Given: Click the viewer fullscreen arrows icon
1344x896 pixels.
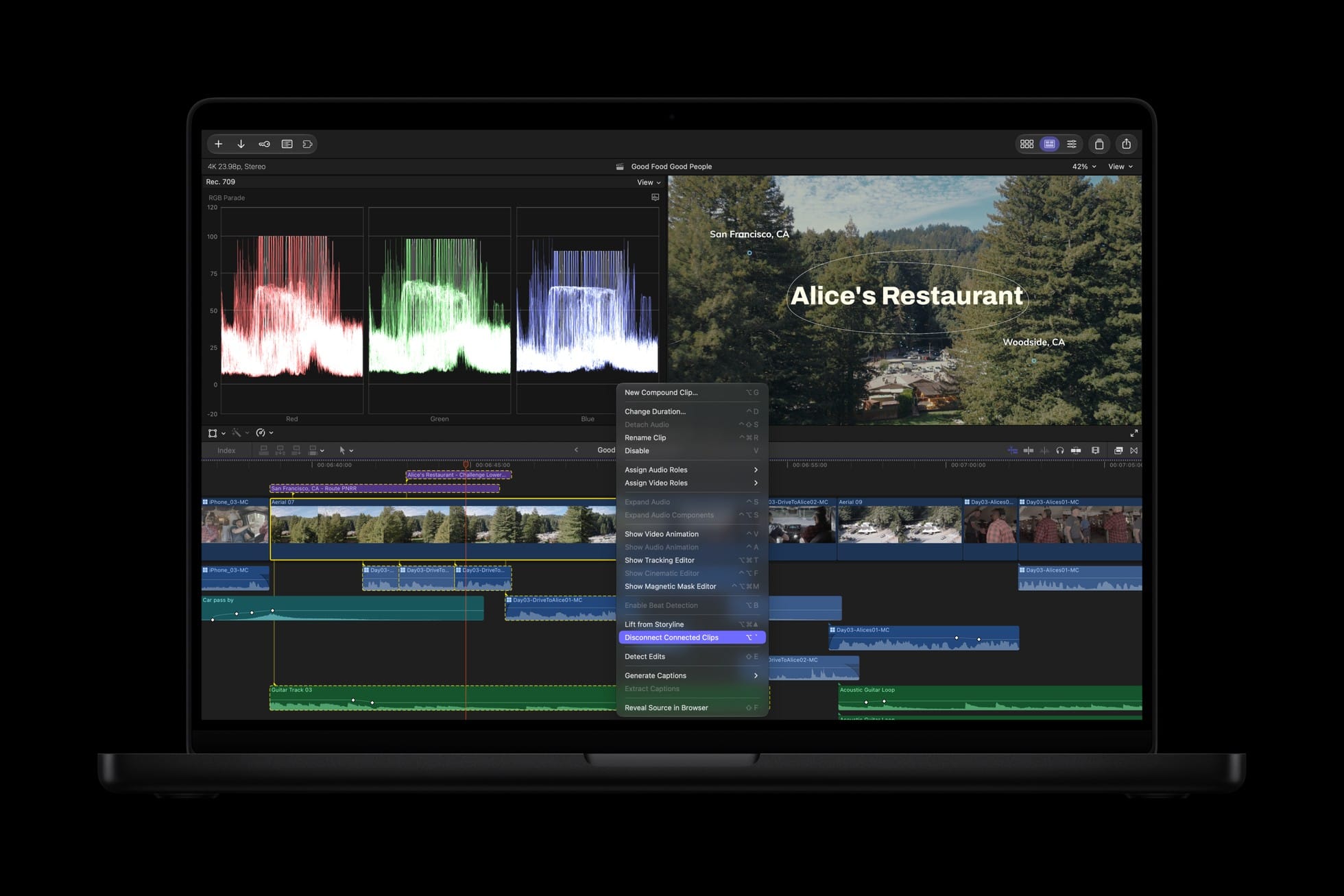Looking at the screenshot, I should tap(1133, 433).
